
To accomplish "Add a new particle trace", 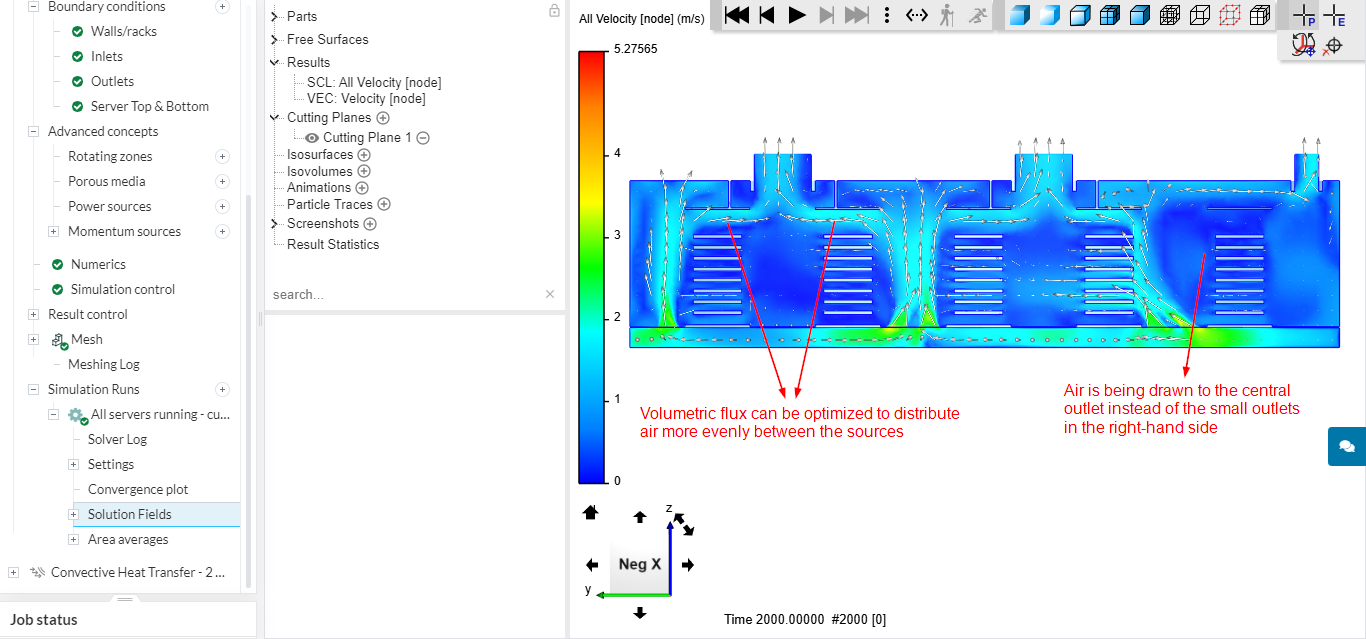I will [x=383, y=204].
